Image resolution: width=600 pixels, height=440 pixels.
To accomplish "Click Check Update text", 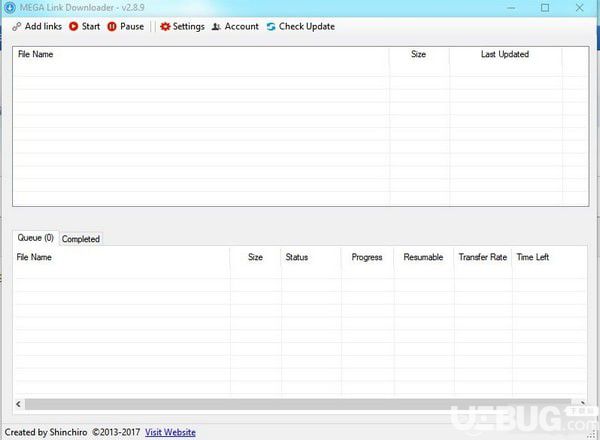I will coord(307,26).
